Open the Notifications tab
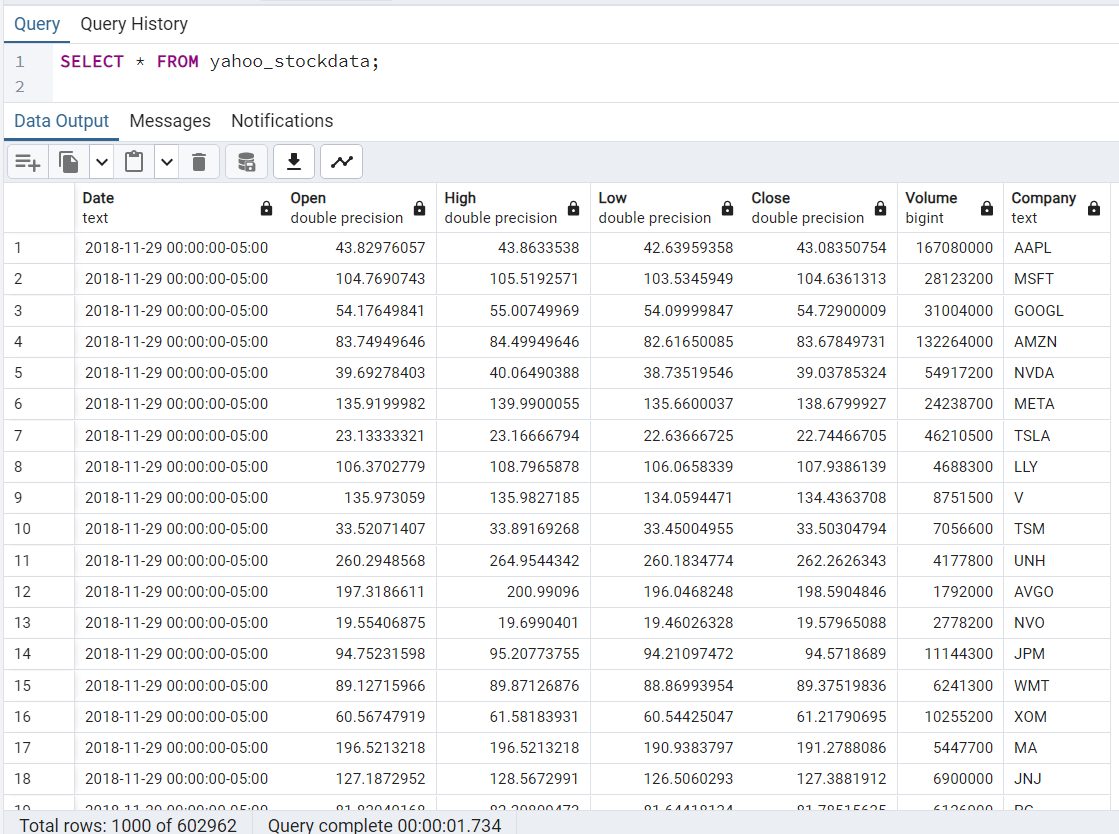Image resolution: width=1119 pixels, height=834 pixels. (x=282, y=120)
